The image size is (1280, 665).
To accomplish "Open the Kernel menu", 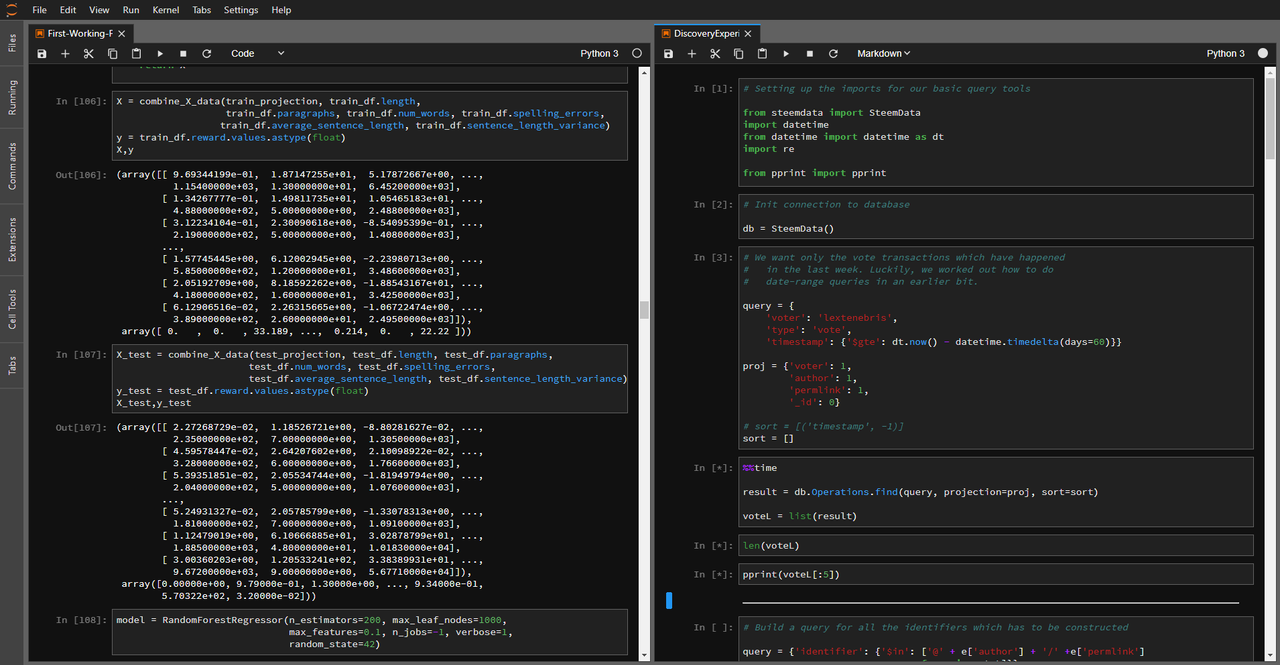I will [166, 10].
